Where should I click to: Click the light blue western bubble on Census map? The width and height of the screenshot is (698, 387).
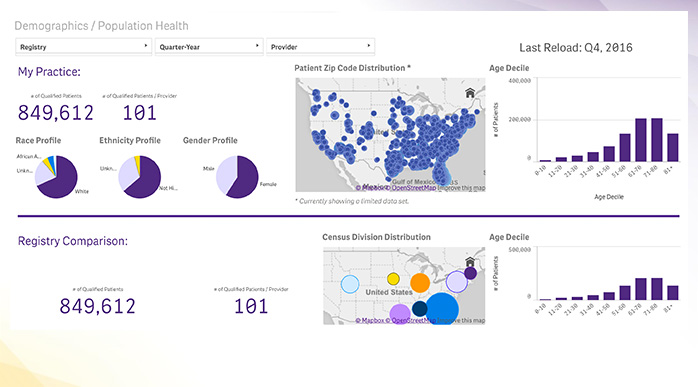click(x=350, y=284)
